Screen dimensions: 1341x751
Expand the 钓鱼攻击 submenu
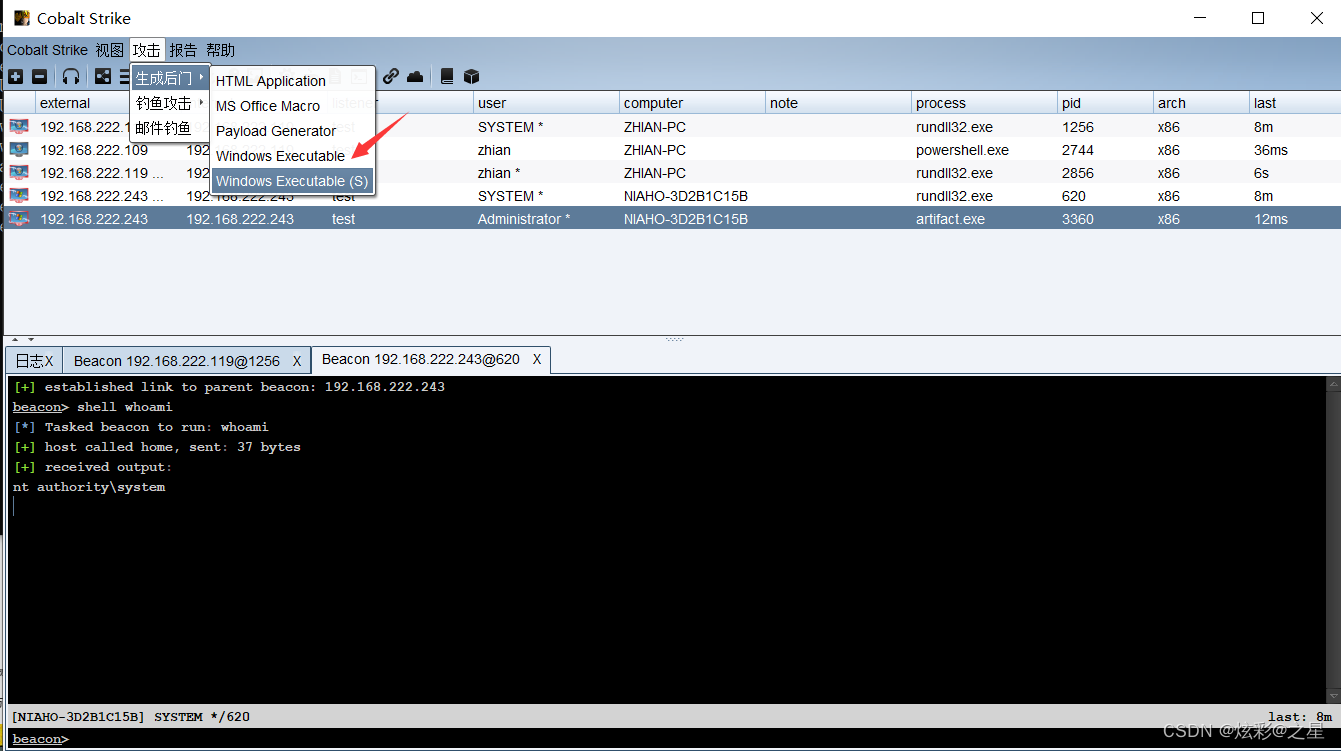click(x=170, y=103)
